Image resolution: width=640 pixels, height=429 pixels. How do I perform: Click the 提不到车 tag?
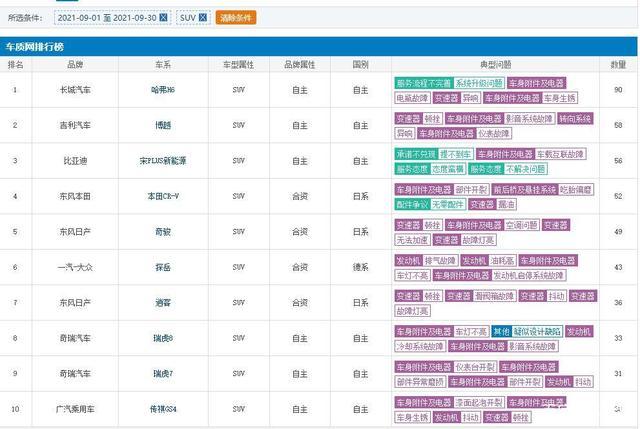[456, 154]
